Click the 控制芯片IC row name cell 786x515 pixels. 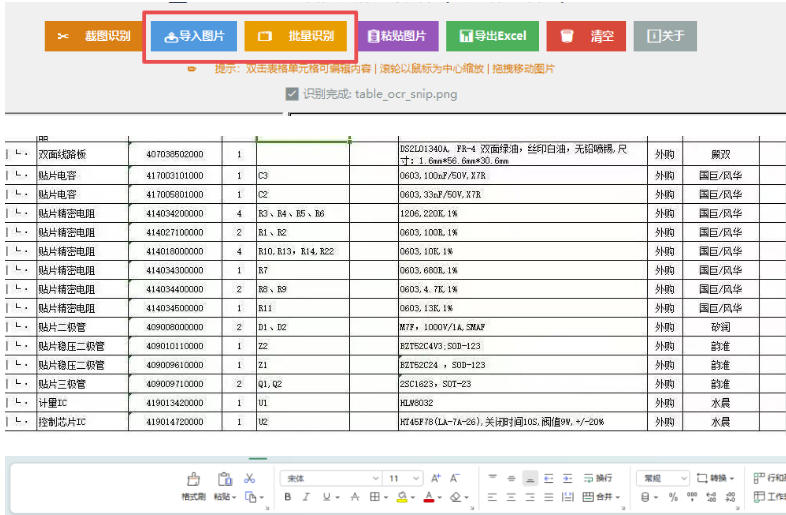point(82,422)
